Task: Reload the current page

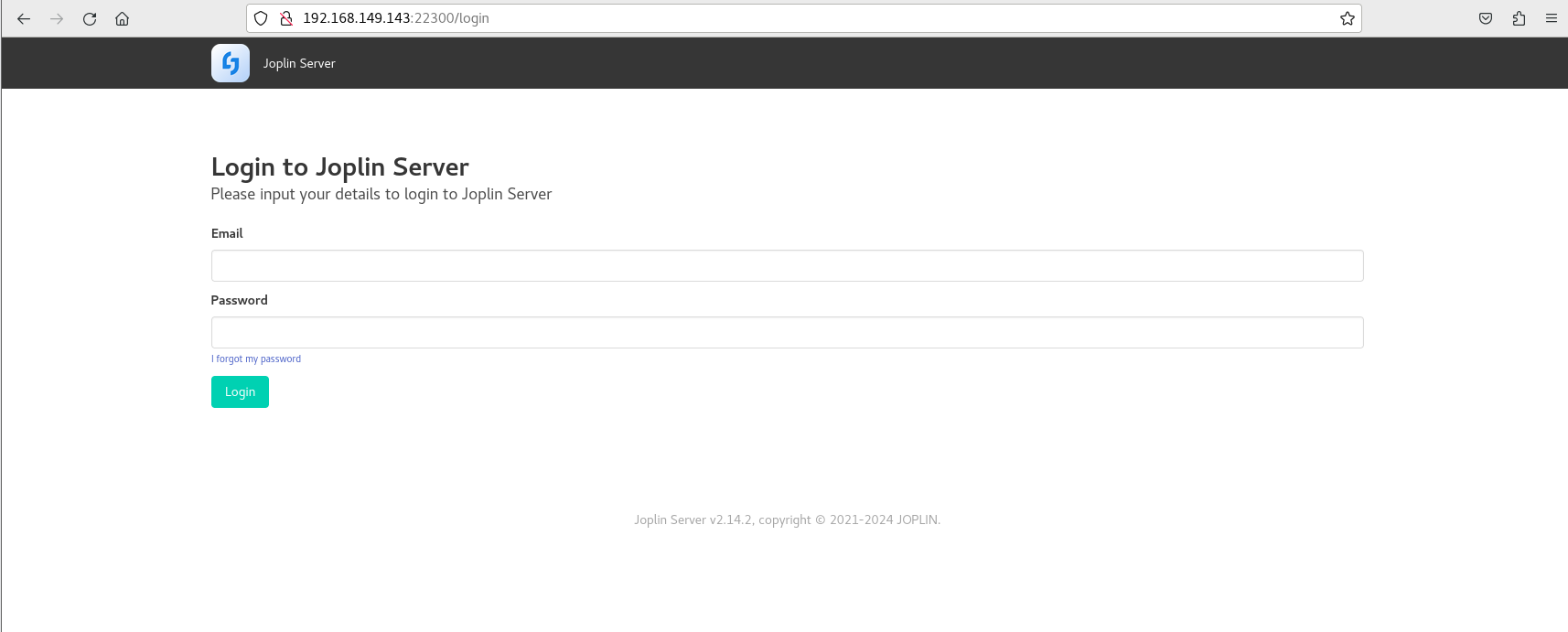Action: click(90, 18)
